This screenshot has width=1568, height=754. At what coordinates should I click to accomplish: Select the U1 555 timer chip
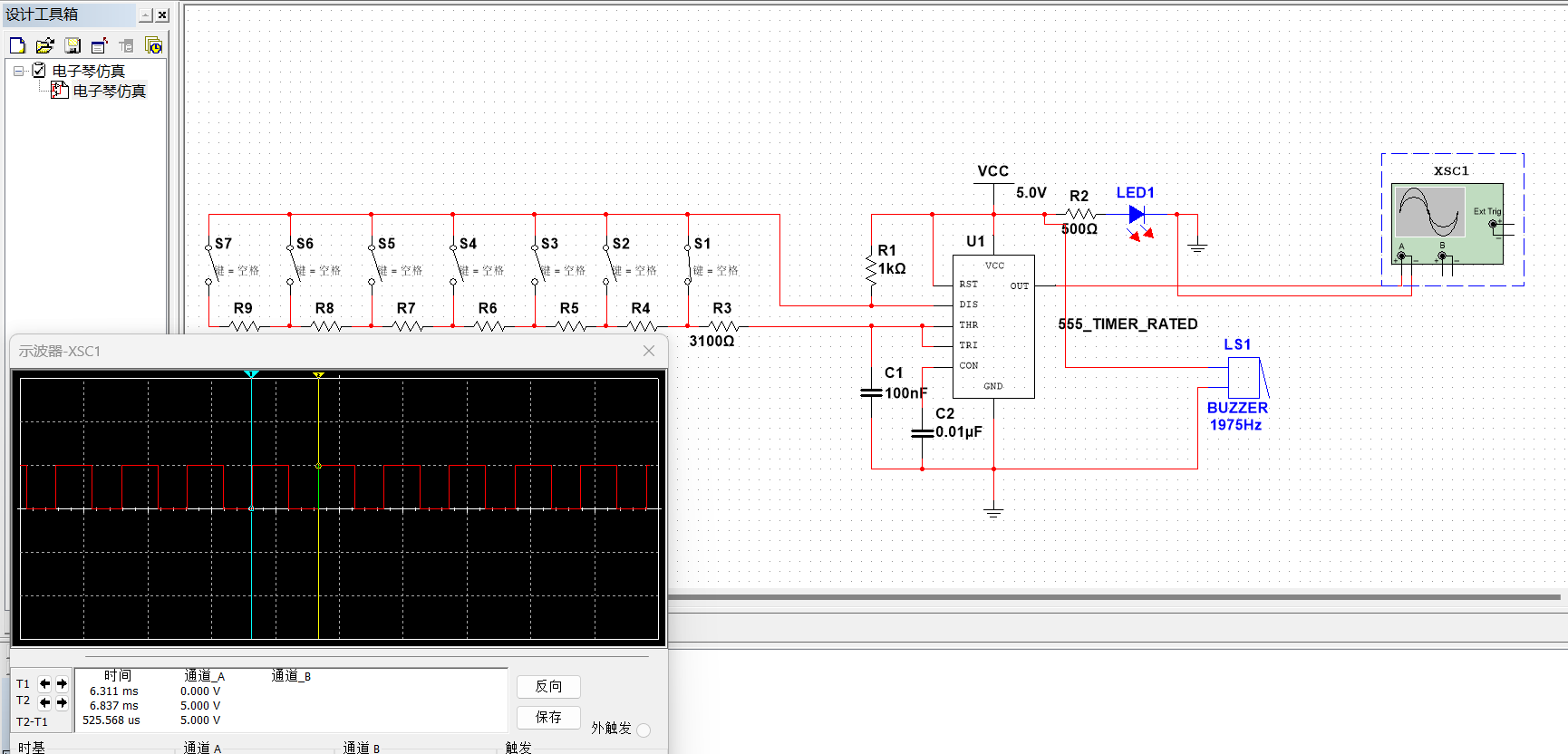[993, 326]
